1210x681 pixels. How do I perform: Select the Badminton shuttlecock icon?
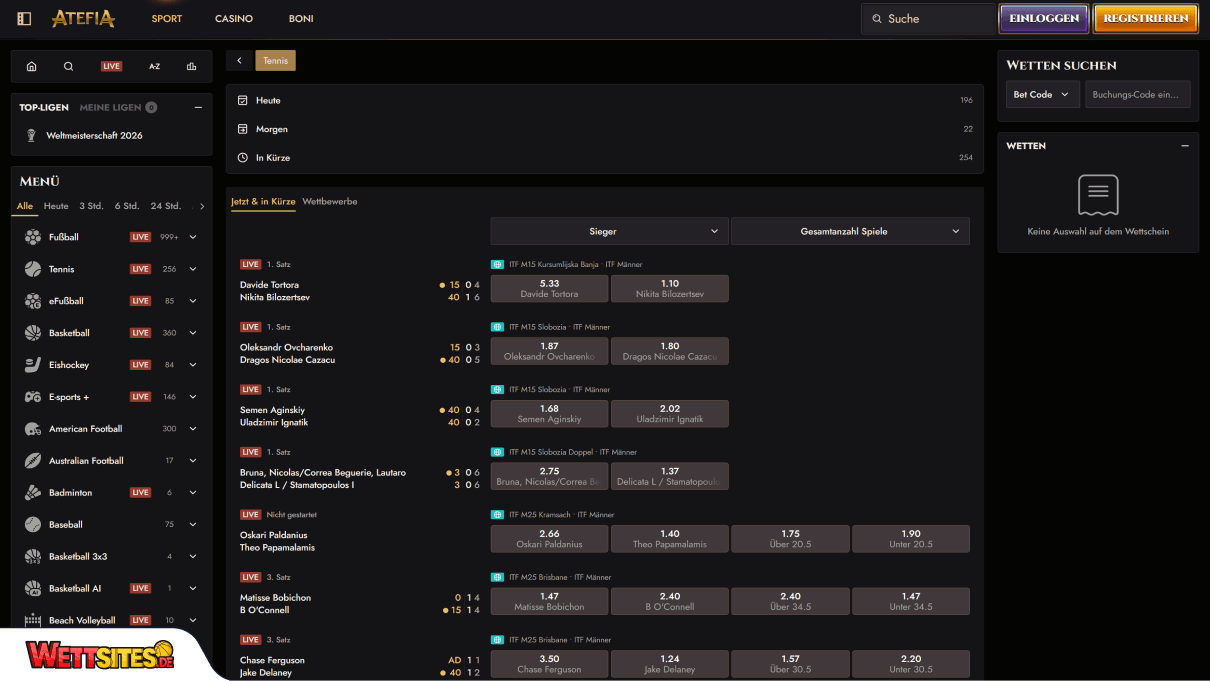(33, 493)
